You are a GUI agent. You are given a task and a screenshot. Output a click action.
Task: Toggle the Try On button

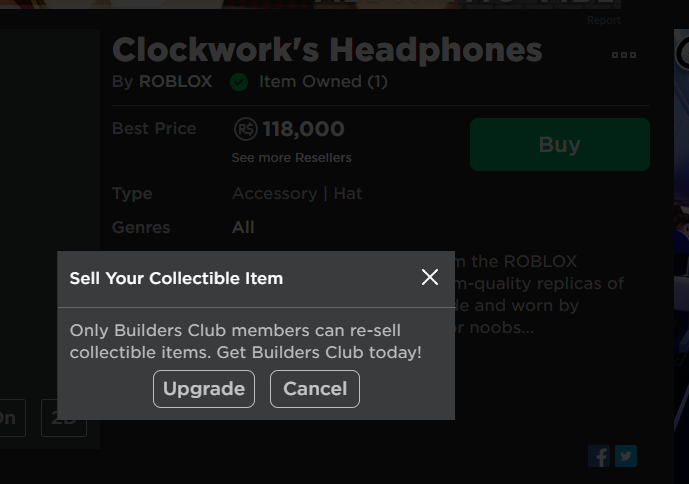[11, 418]
